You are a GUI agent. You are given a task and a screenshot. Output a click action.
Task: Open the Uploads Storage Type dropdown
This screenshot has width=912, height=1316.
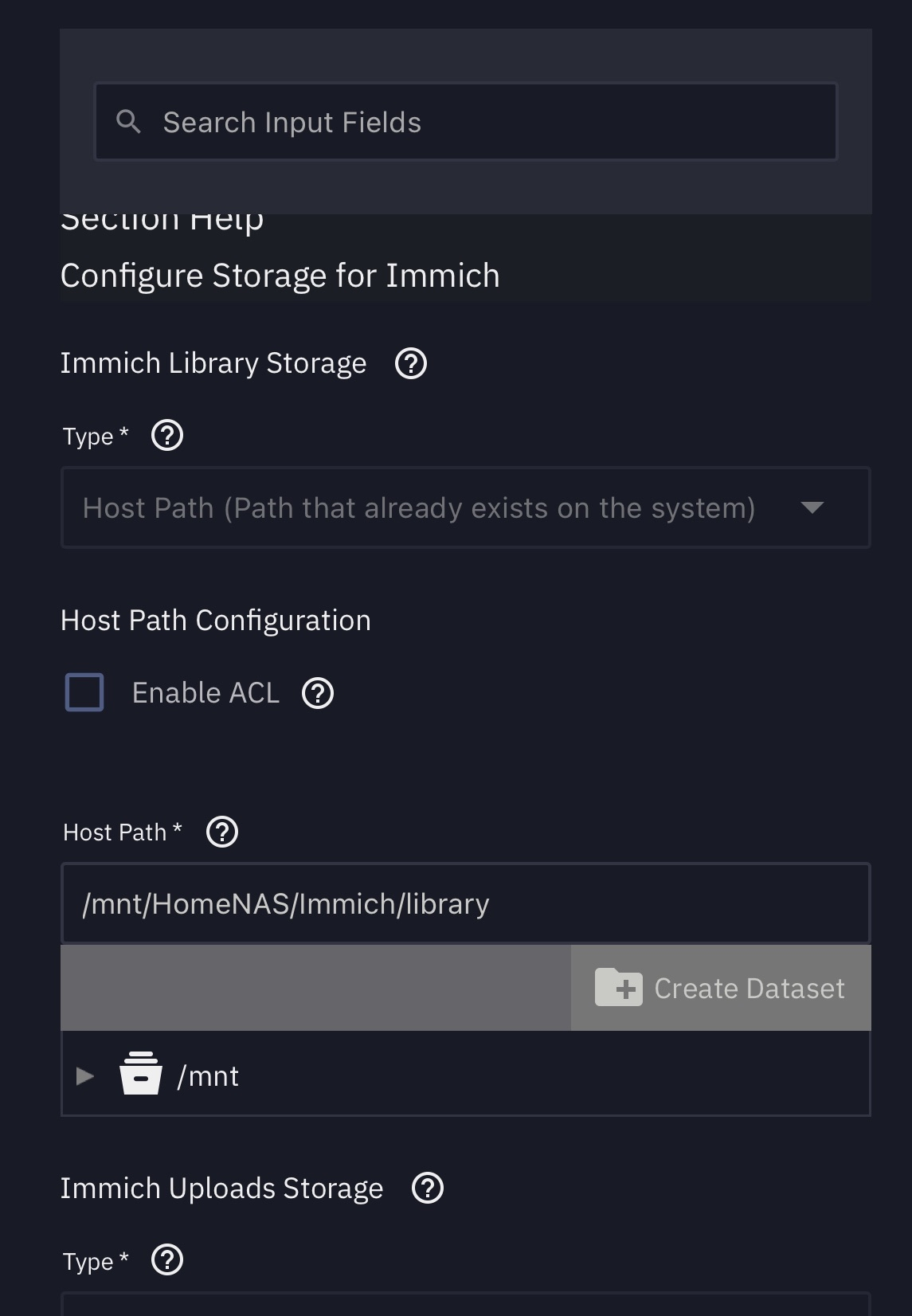tap(466, 1305)
